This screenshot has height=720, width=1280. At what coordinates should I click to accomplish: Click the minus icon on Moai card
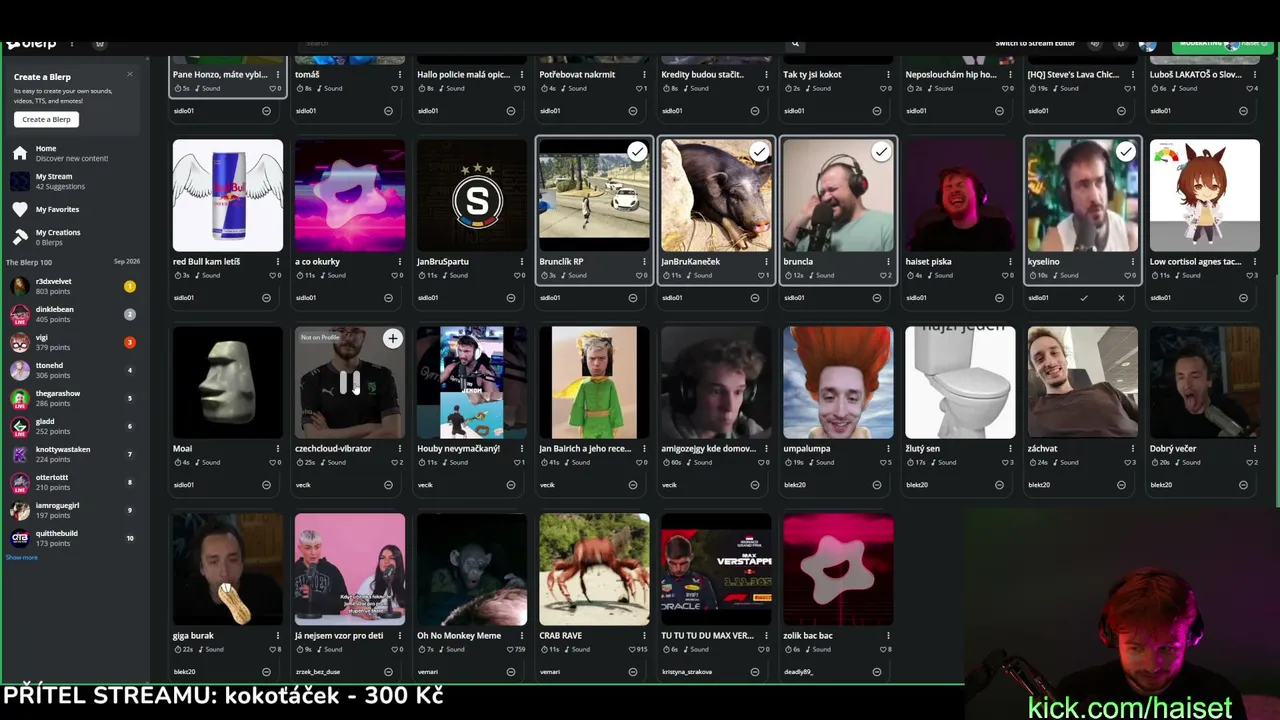pos(266,485)
